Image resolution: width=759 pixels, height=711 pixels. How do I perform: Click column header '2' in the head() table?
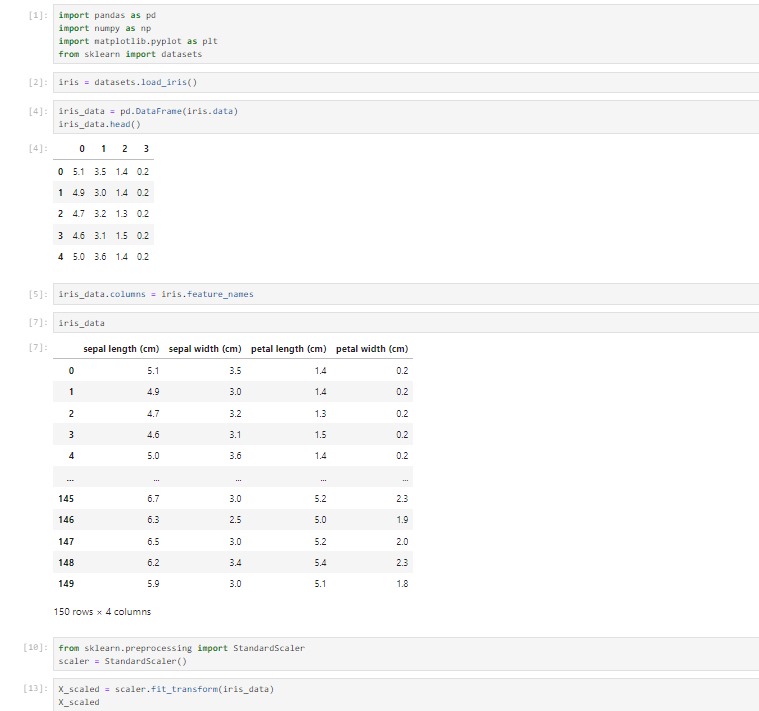124,149
